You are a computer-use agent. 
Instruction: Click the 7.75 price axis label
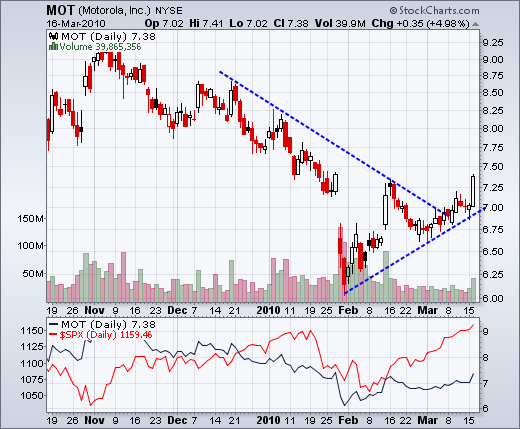click(x=493, y=147)
